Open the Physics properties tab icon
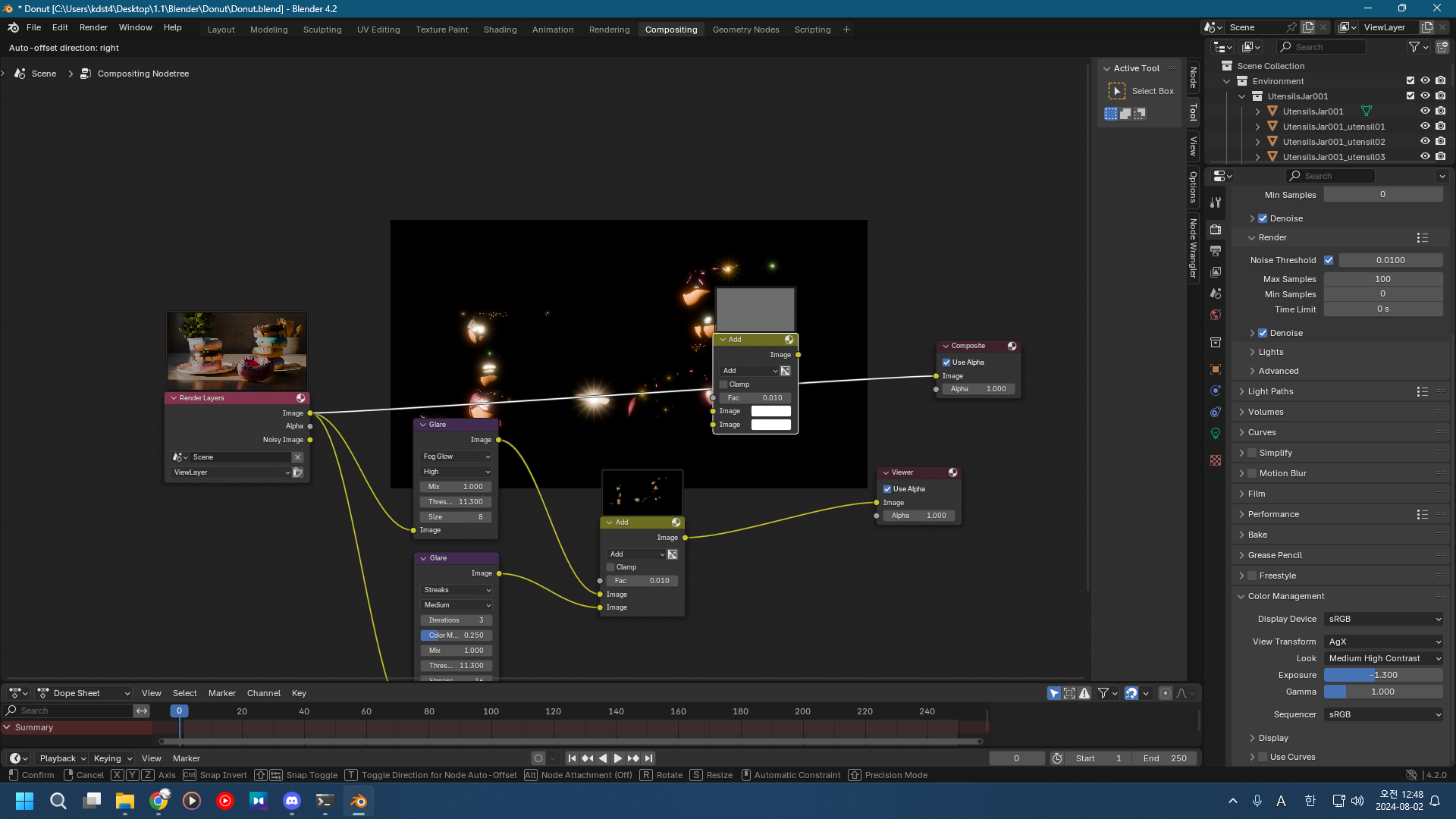The image size is (1456, 819). (1216, 391)
